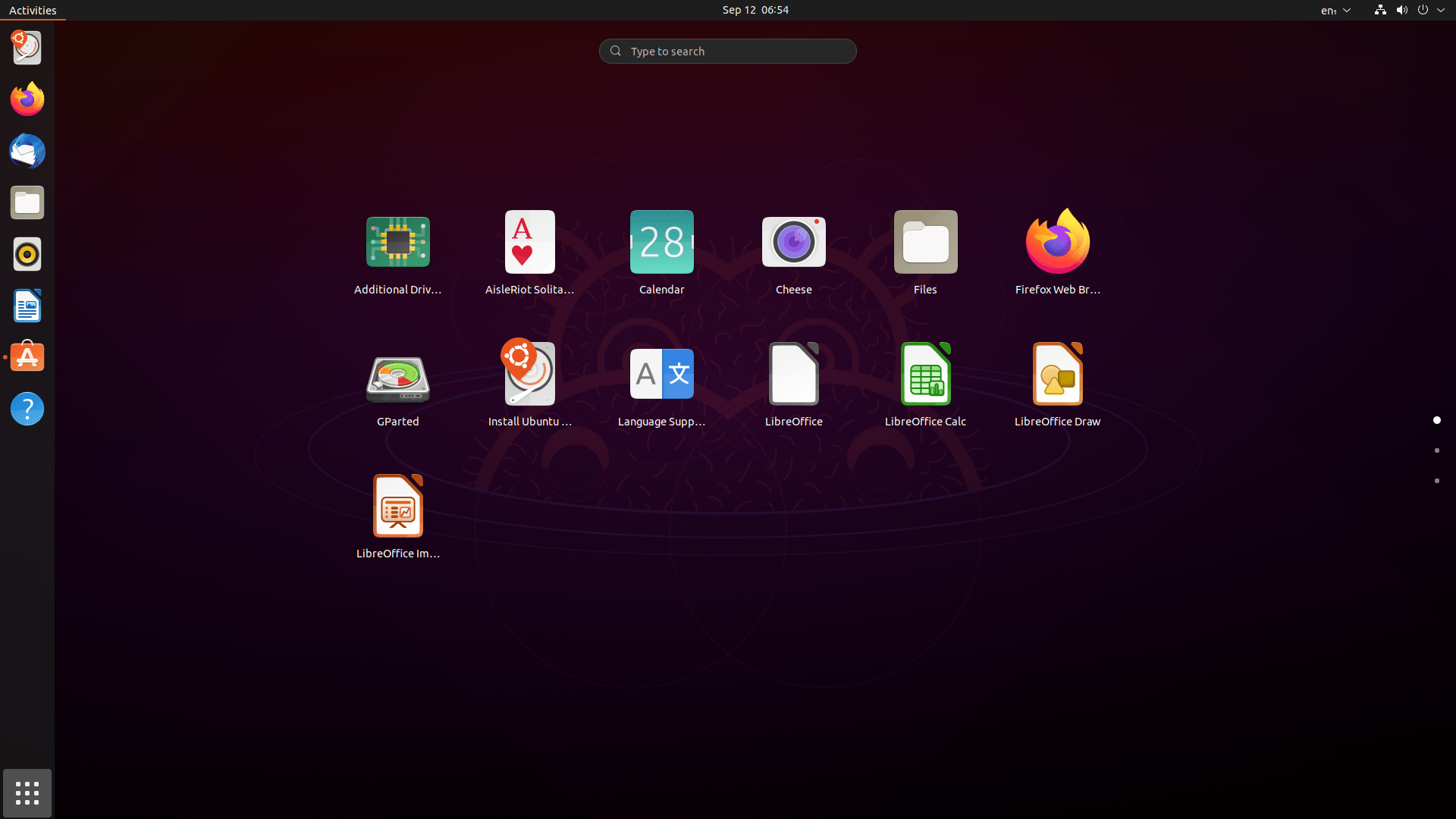Viewport: 1456px width, 819px height.
Task: Switch to second app grid page
Action: pos(1436,450)
